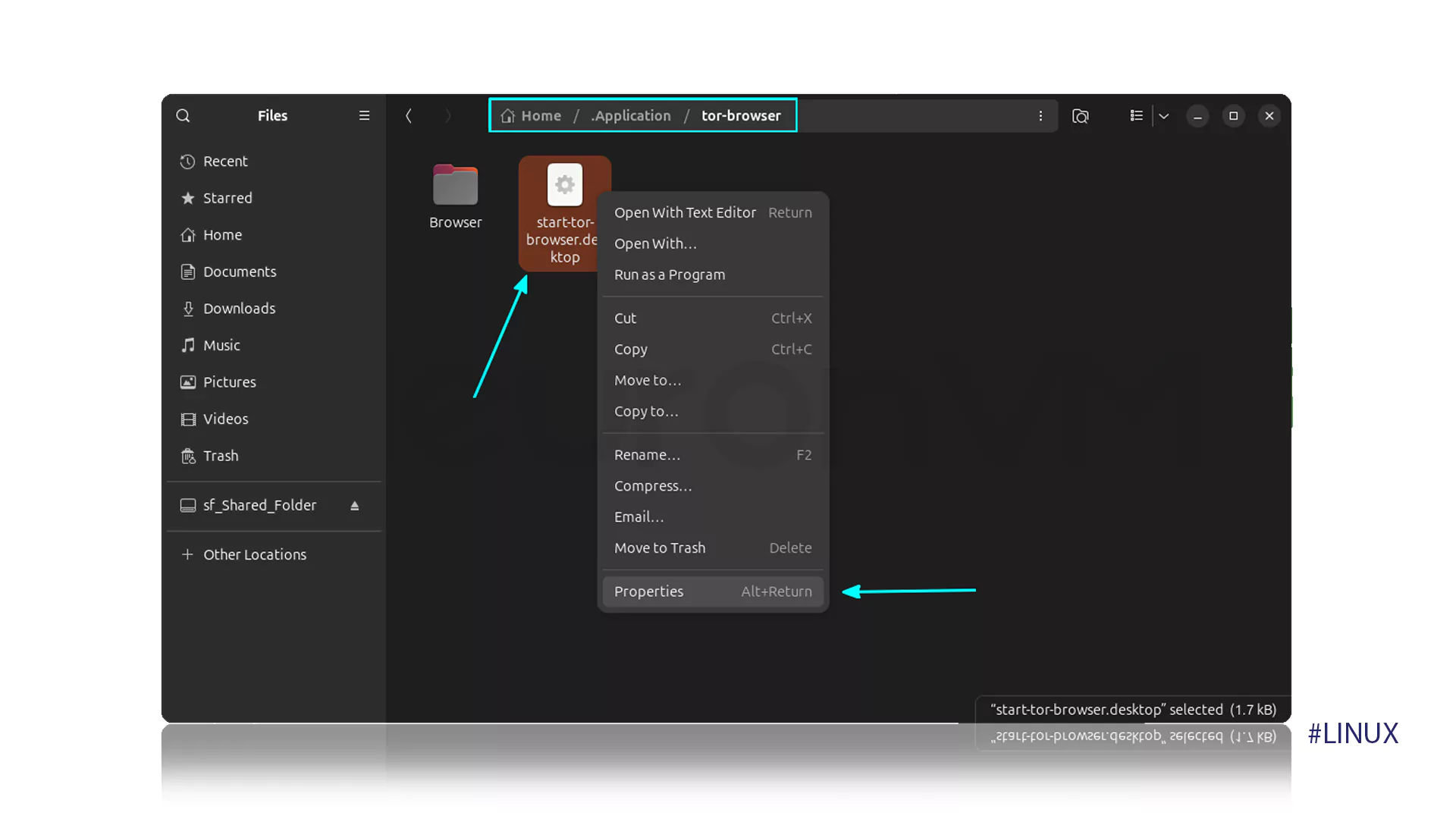Eject sf_Shared_Folder with the eject icon
This screenshot has width=1456, height=819.
click(x=354, y=506)
